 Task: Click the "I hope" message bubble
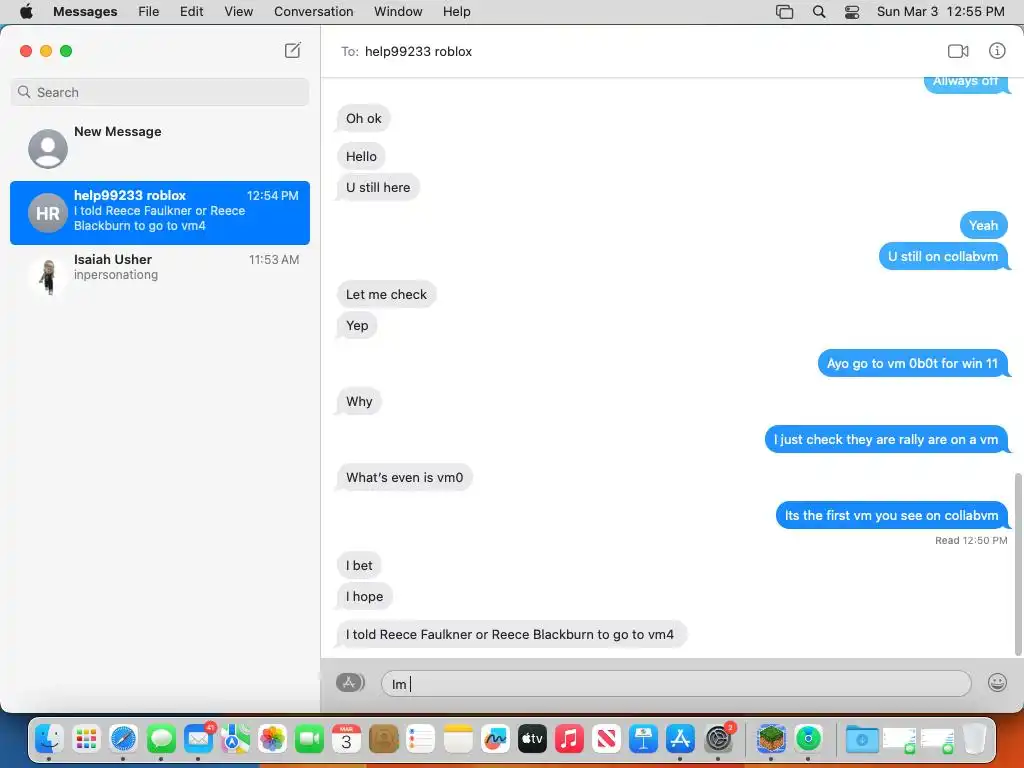tap(364, 596)
